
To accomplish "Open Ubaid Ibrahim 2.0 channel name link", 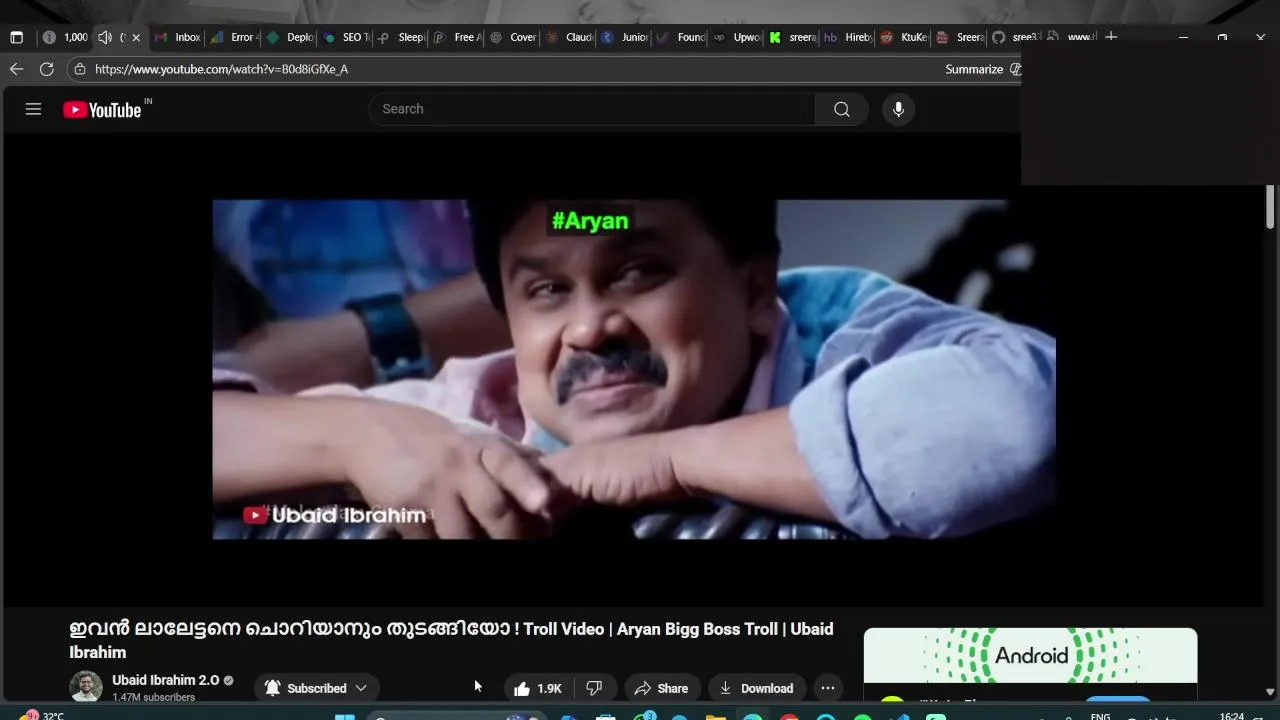I will tap(165, 680).
